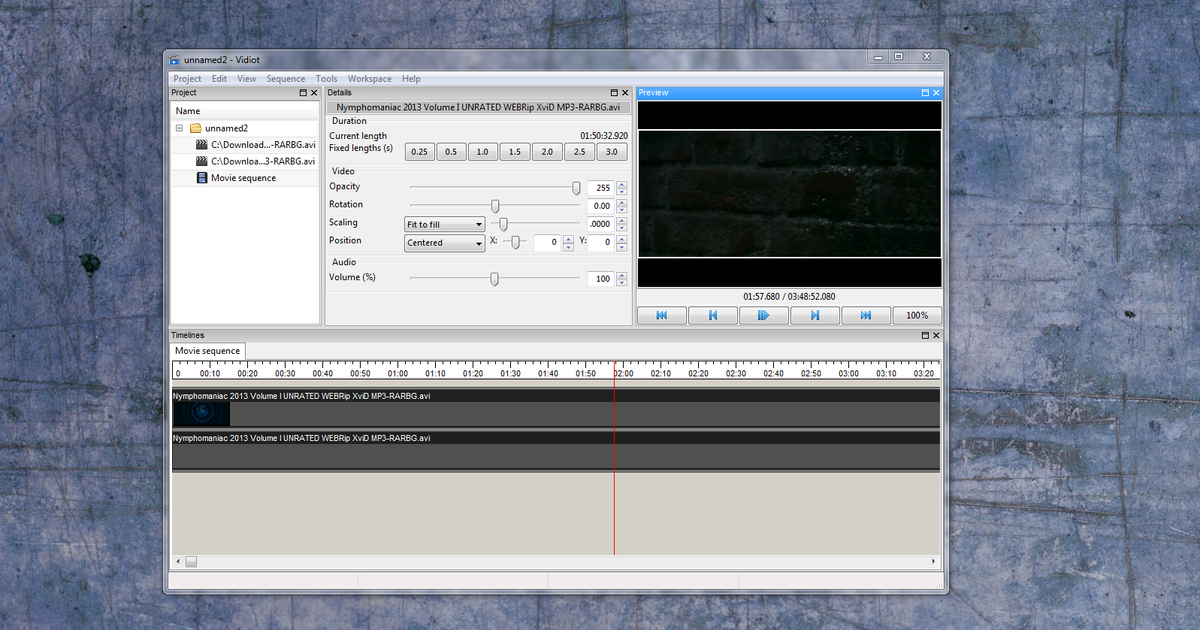Jump to the previous clip in preview
The image size is (1200, 630).
coord(661,315)
